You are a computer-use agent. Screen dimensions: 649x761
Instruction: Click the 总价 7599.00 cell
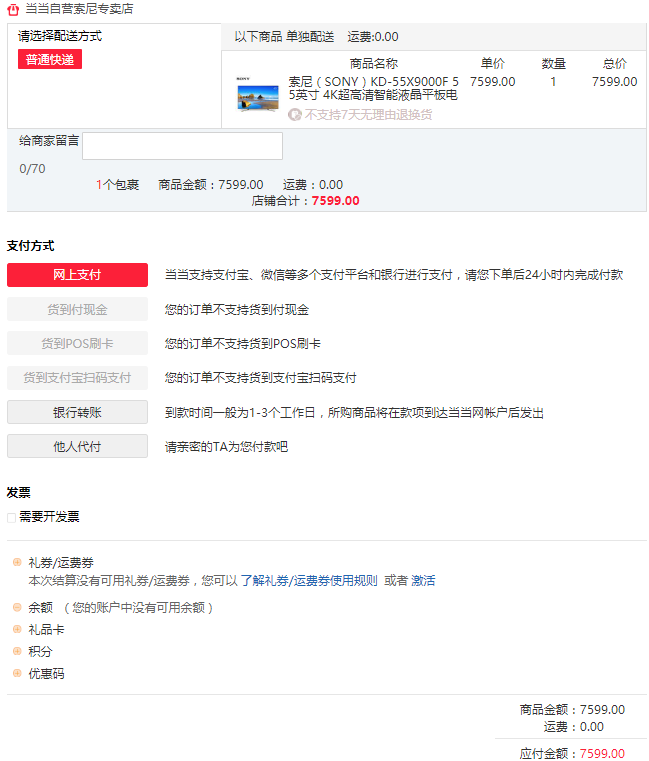click(x=615, y=82)
